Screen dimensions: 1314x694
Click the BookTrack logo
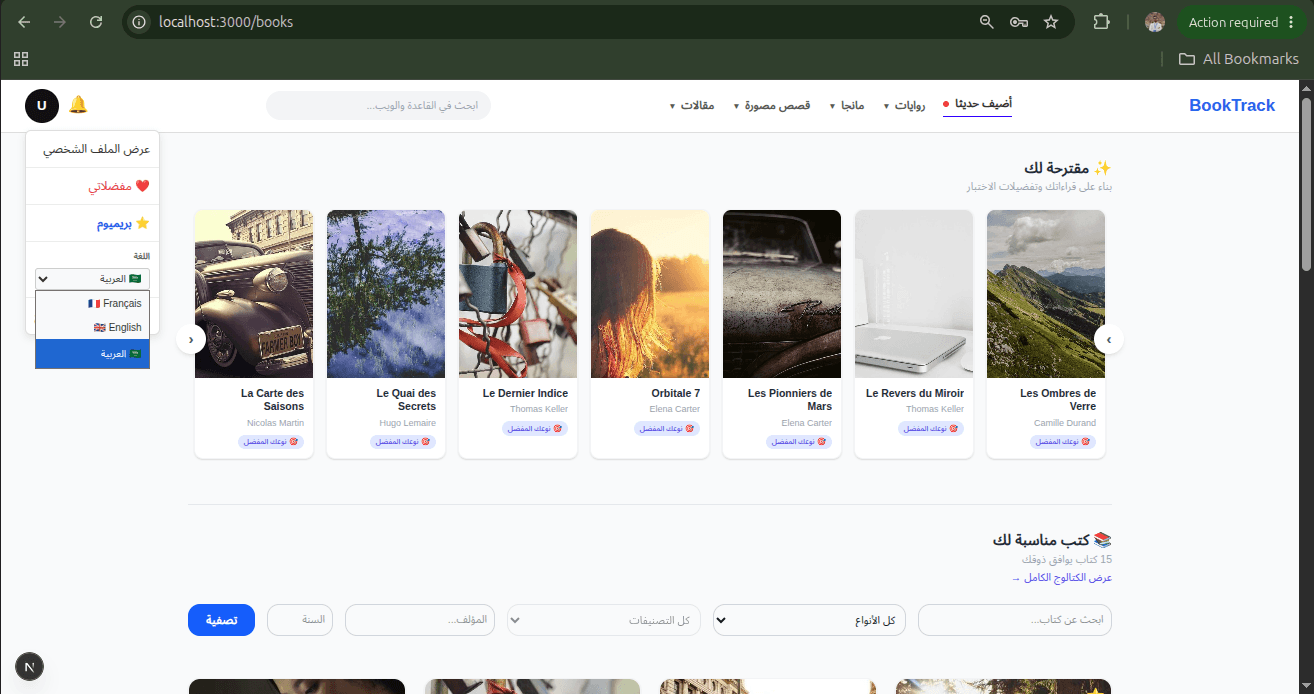[x=1232, y=105]
